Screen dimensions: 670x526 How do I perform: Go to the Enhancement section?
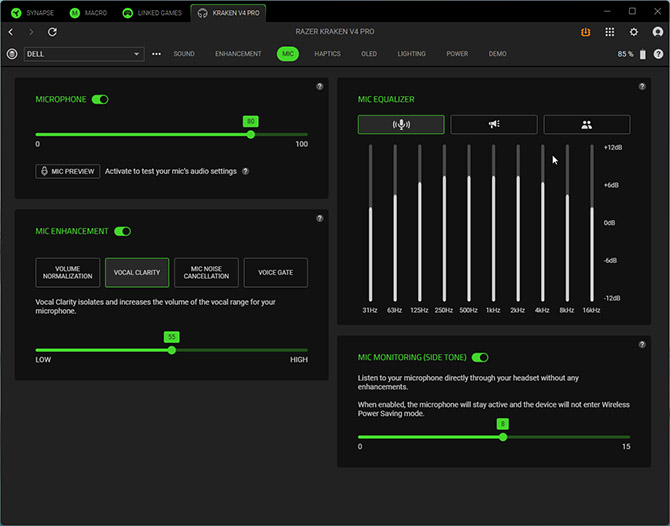tap(238, 54)
